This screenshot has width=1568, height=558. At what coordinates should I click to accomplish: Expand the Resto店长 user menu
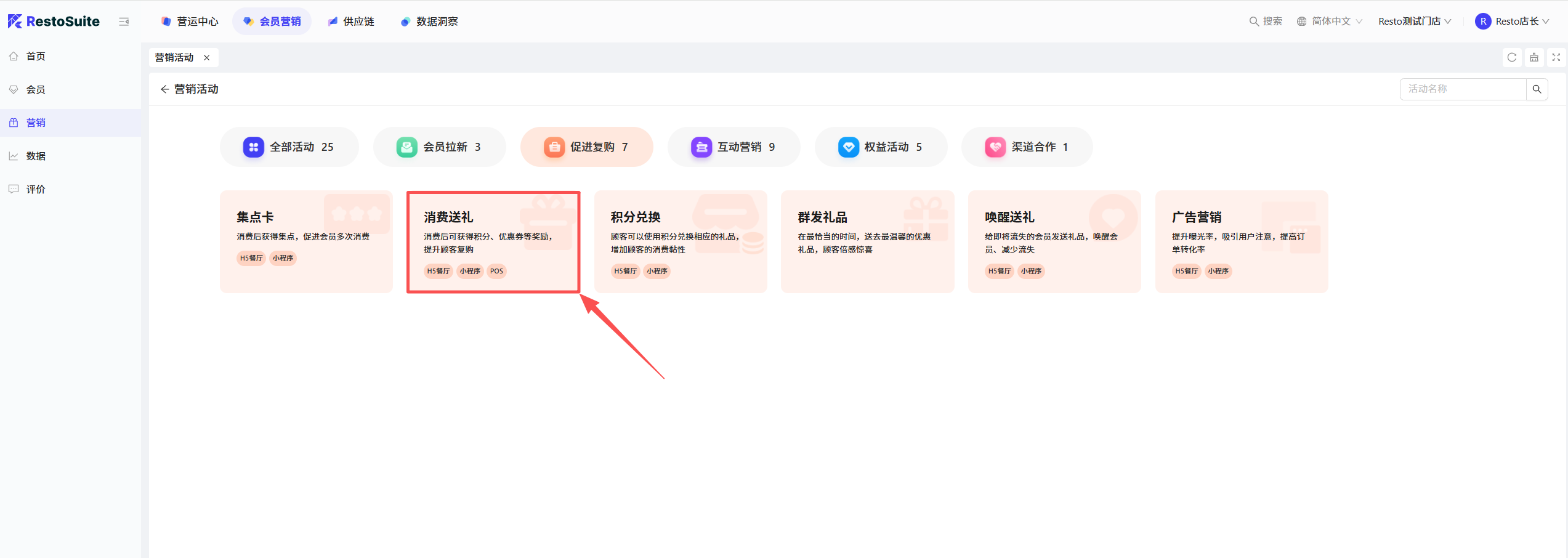pyautogui.click(x=1512, y=22)
